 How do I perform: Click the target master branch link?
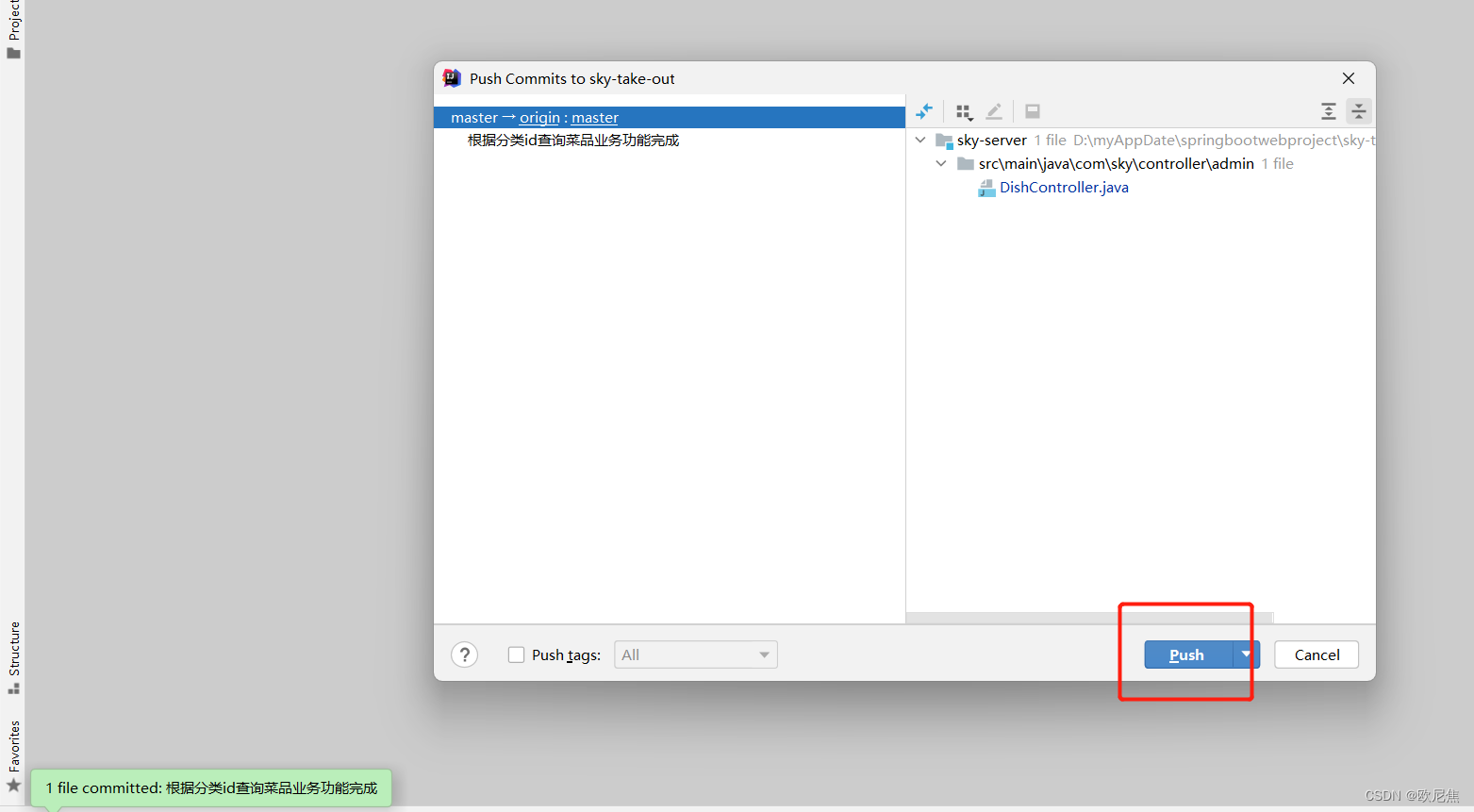pos(595,118)
